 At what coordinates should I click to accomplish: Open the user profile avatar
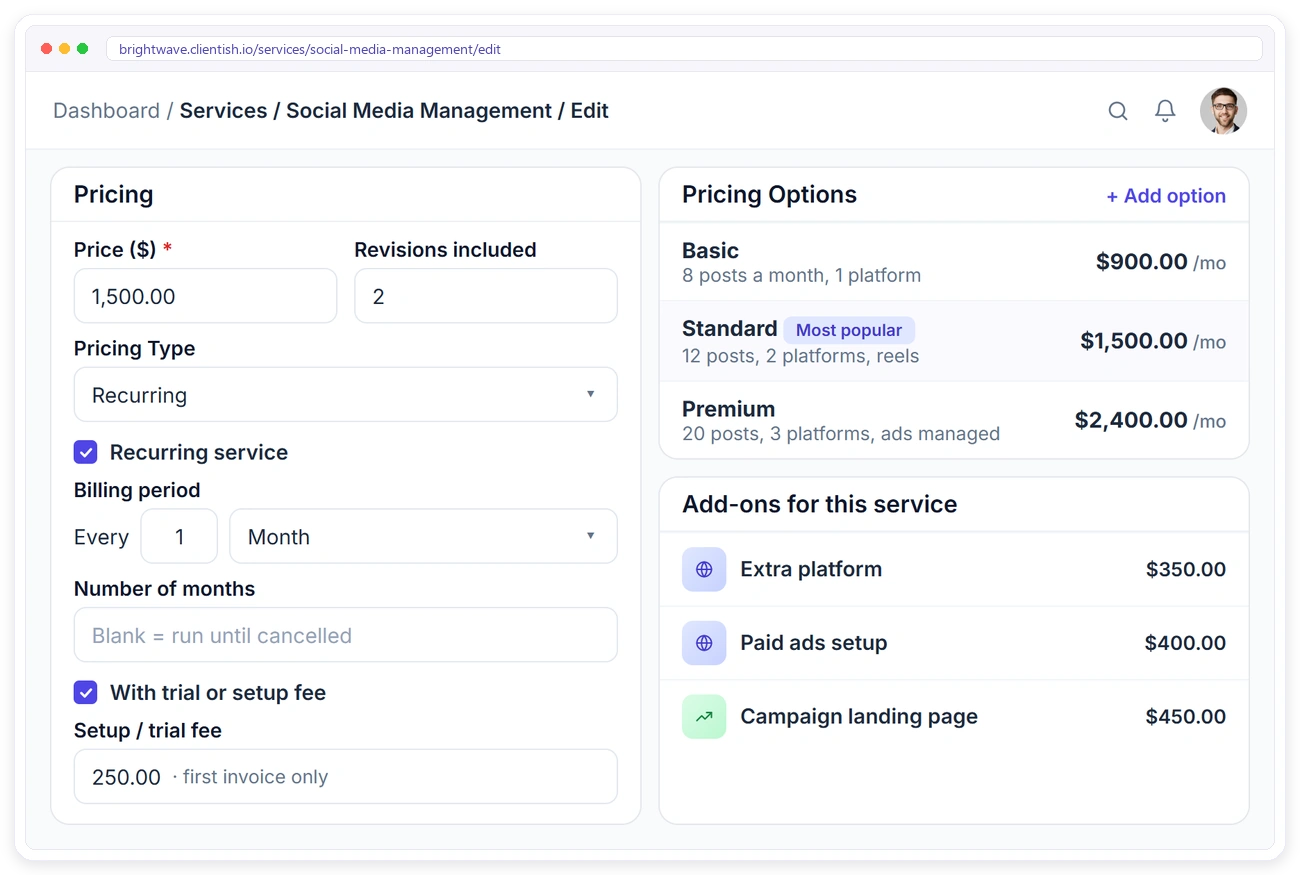(1223, 111)
